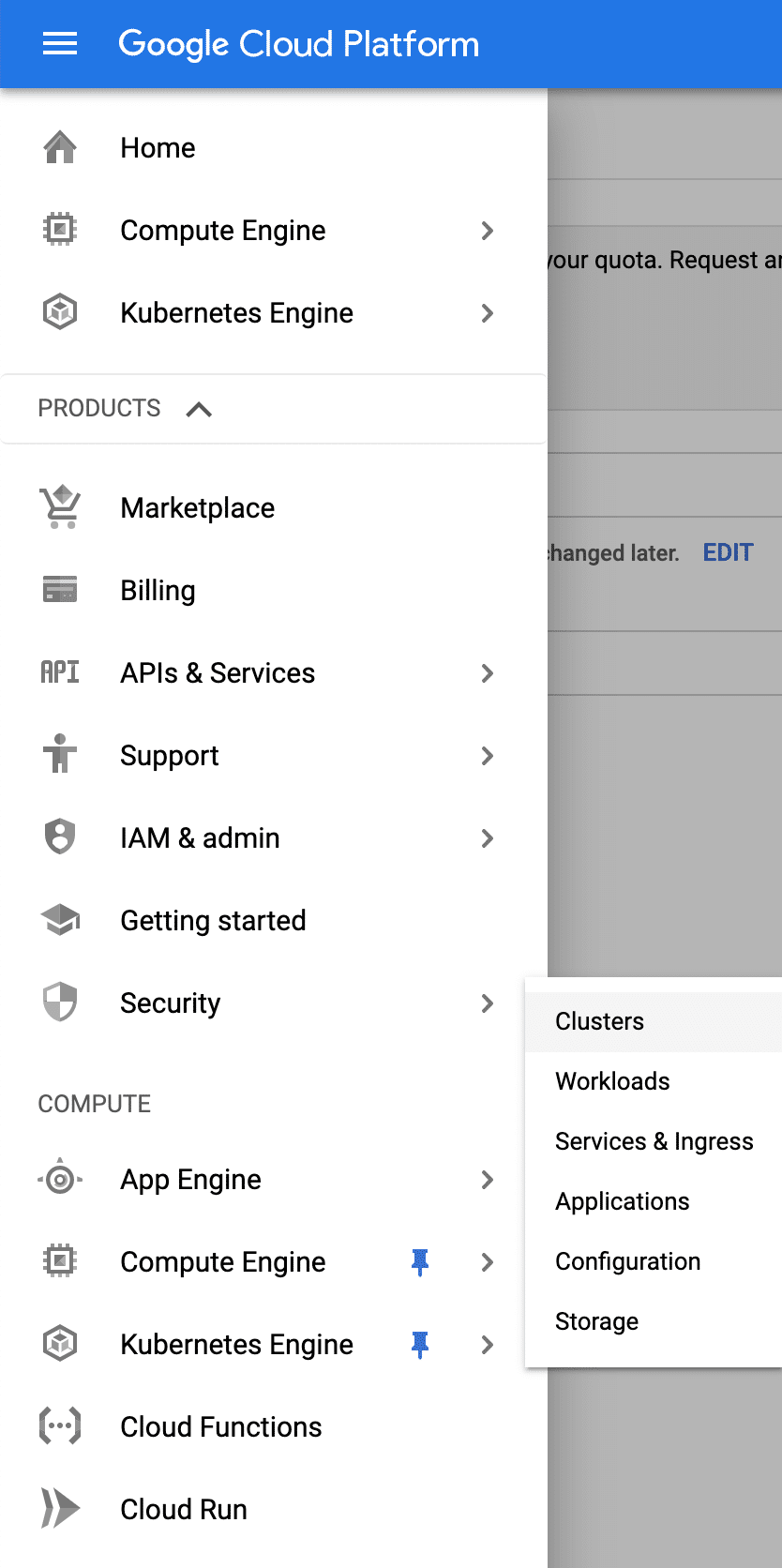Click the Support label

coord(169,756)
